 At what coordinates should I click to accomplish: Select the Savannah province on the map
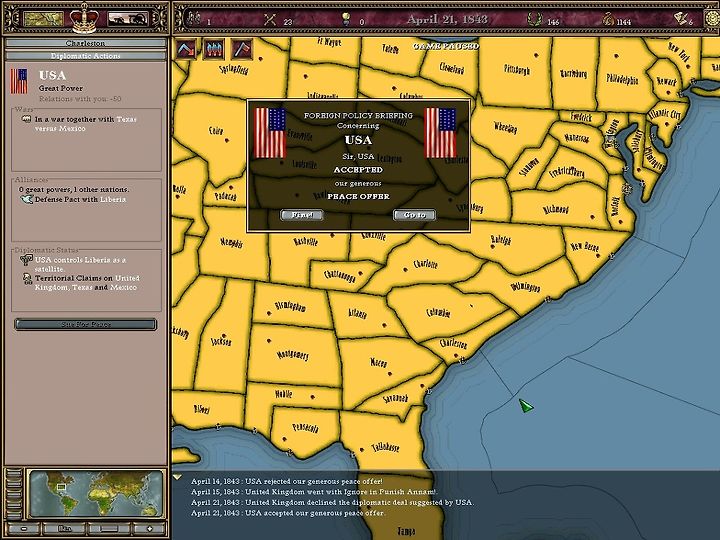396,398
